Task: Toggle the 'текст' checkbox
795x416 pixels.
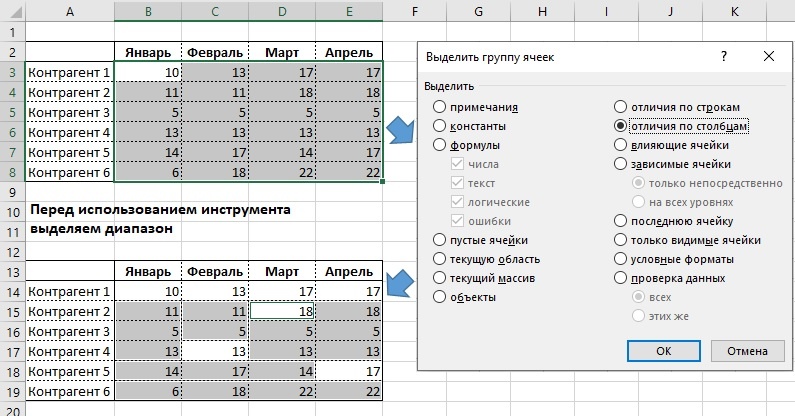Action: [x=457, y=183]
